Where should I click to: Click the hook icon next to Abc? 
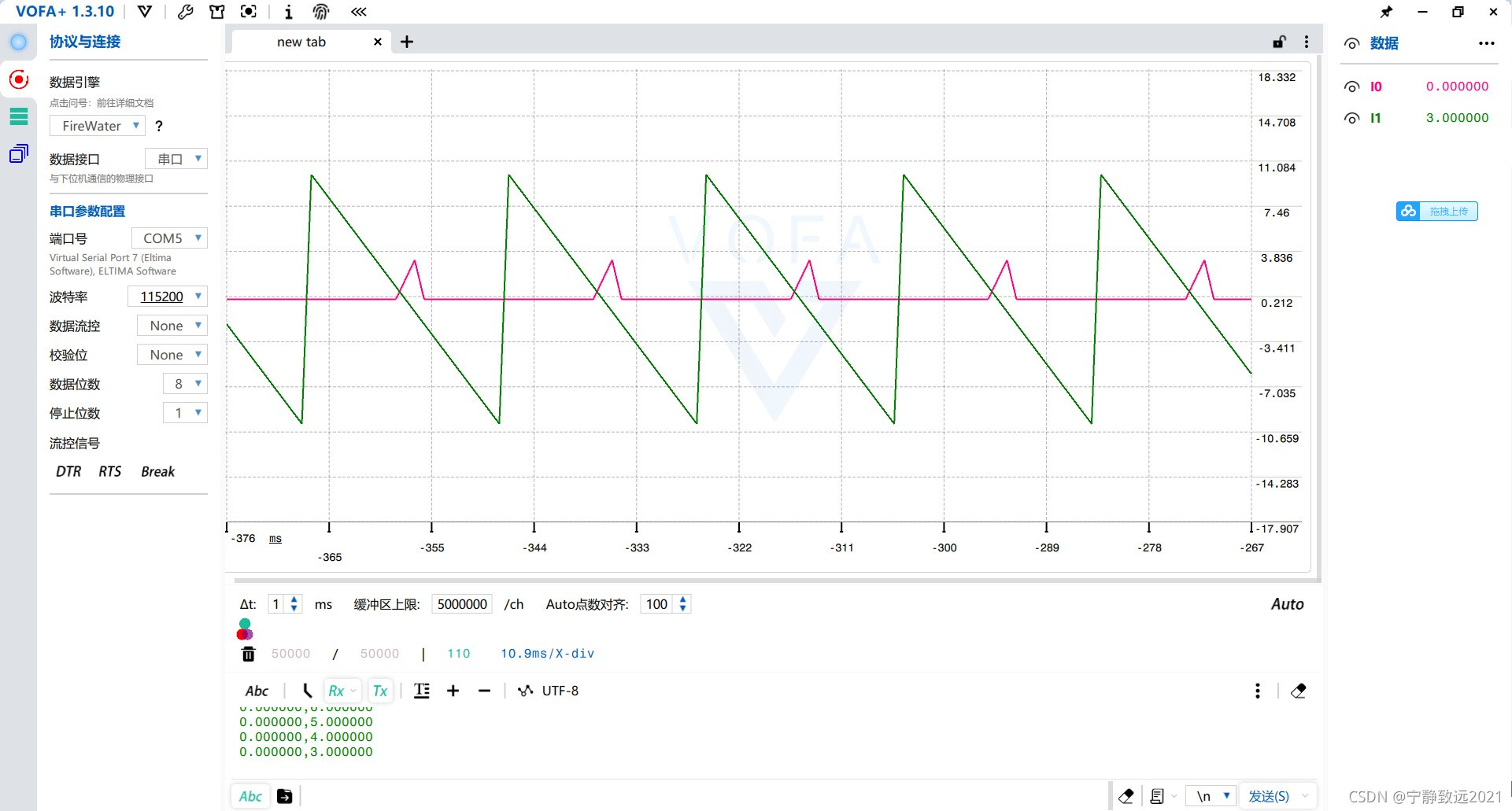click(x=307, y=691)
